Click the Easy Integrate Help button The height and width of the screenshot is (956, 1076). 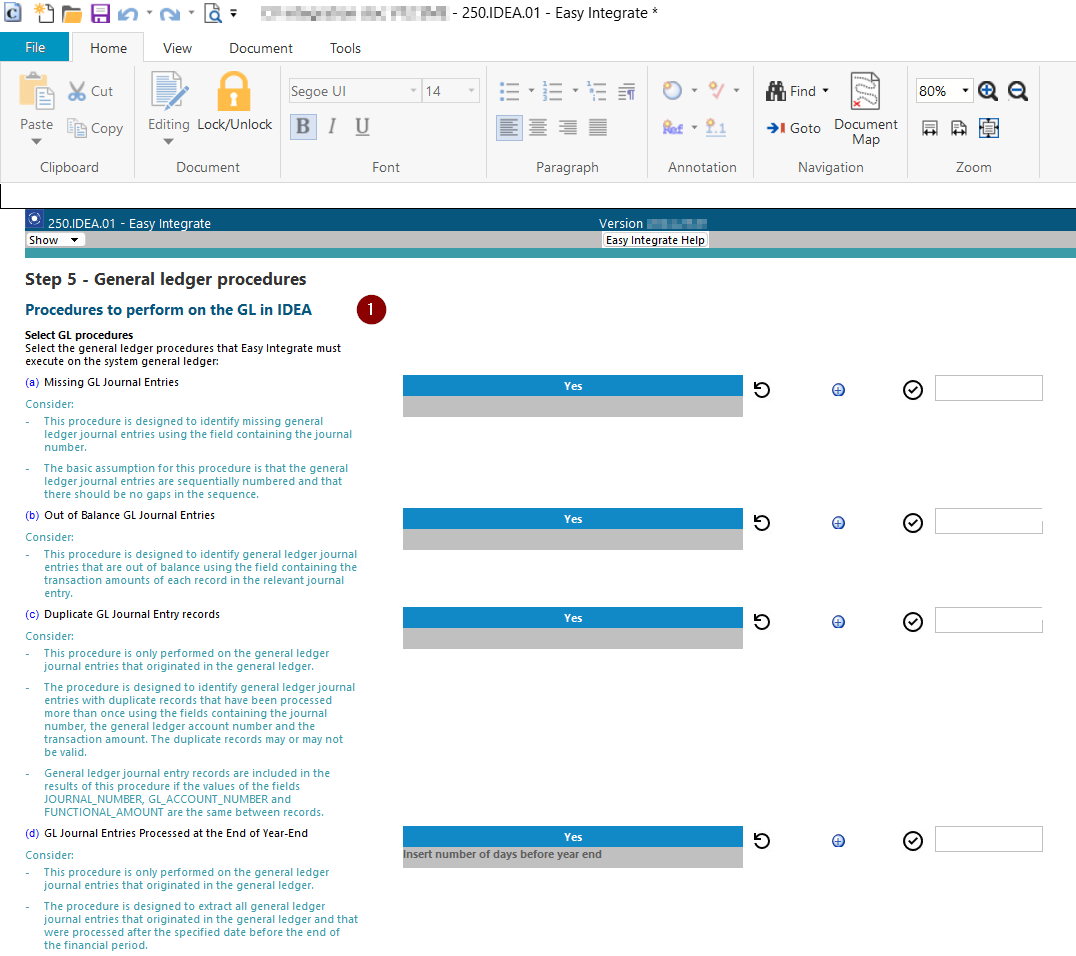[655, 240]
